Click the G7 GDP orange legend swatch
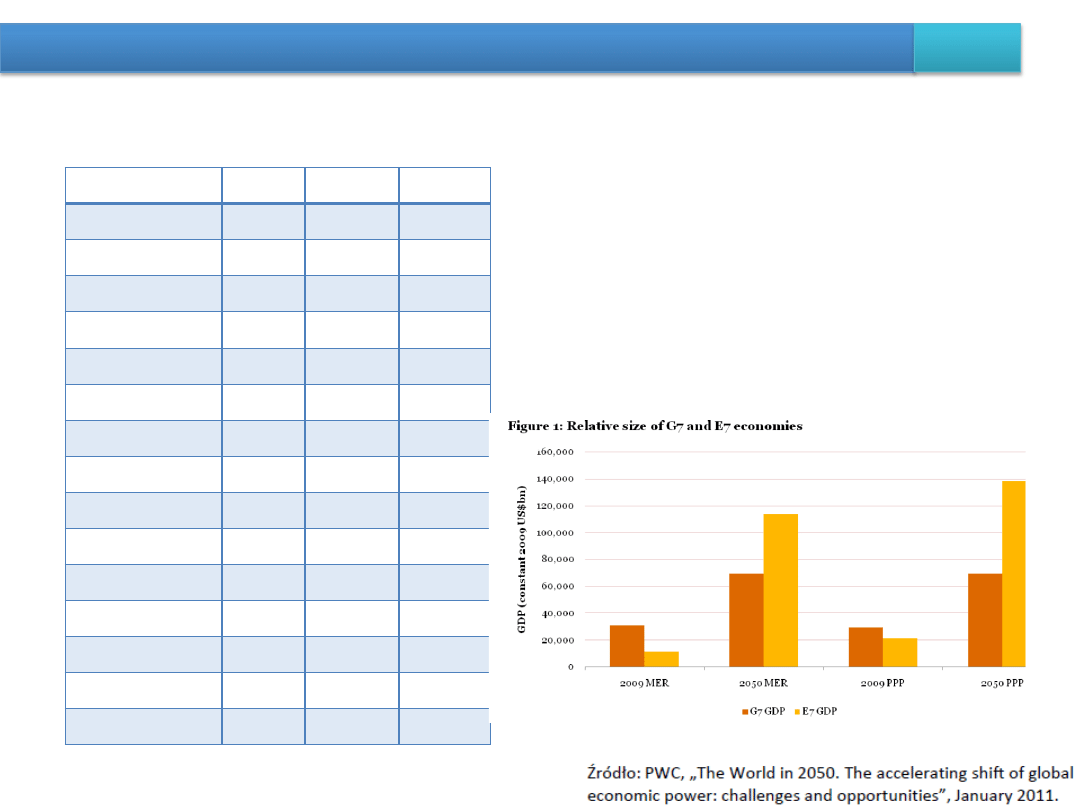The image size is (1080, 810). pos(745,712)
